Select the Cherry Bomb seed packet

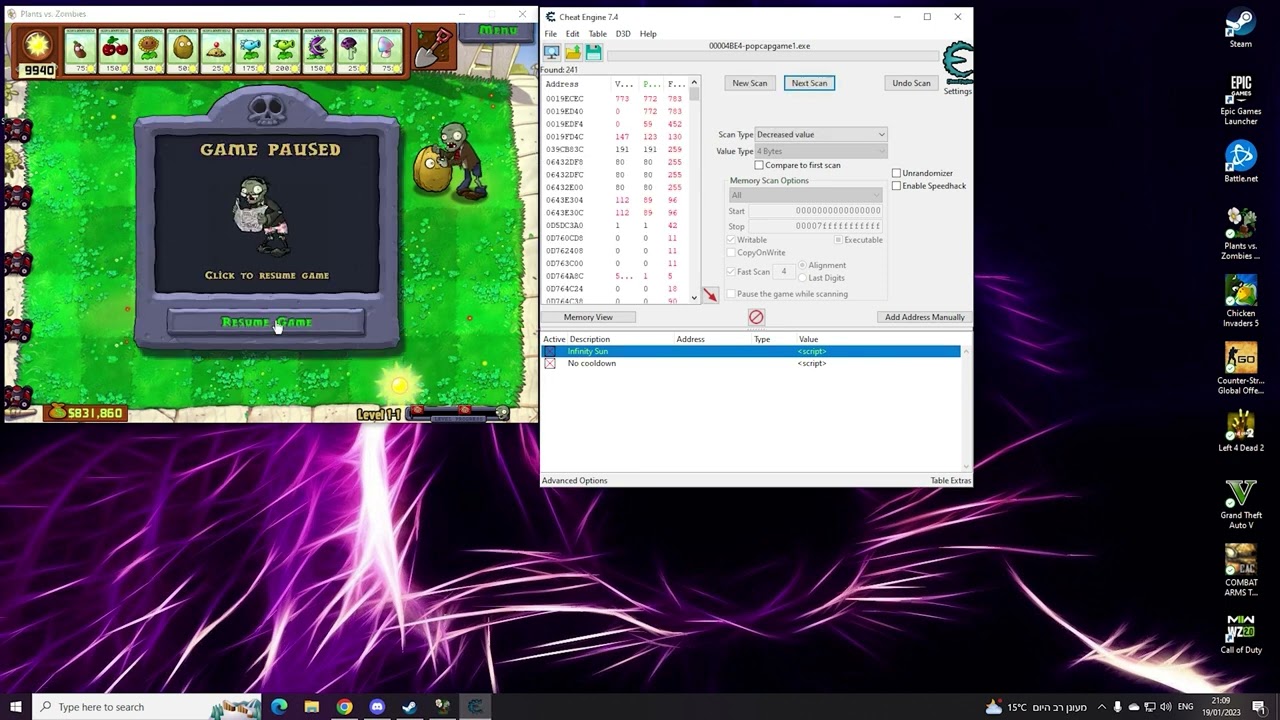point(114,51)
